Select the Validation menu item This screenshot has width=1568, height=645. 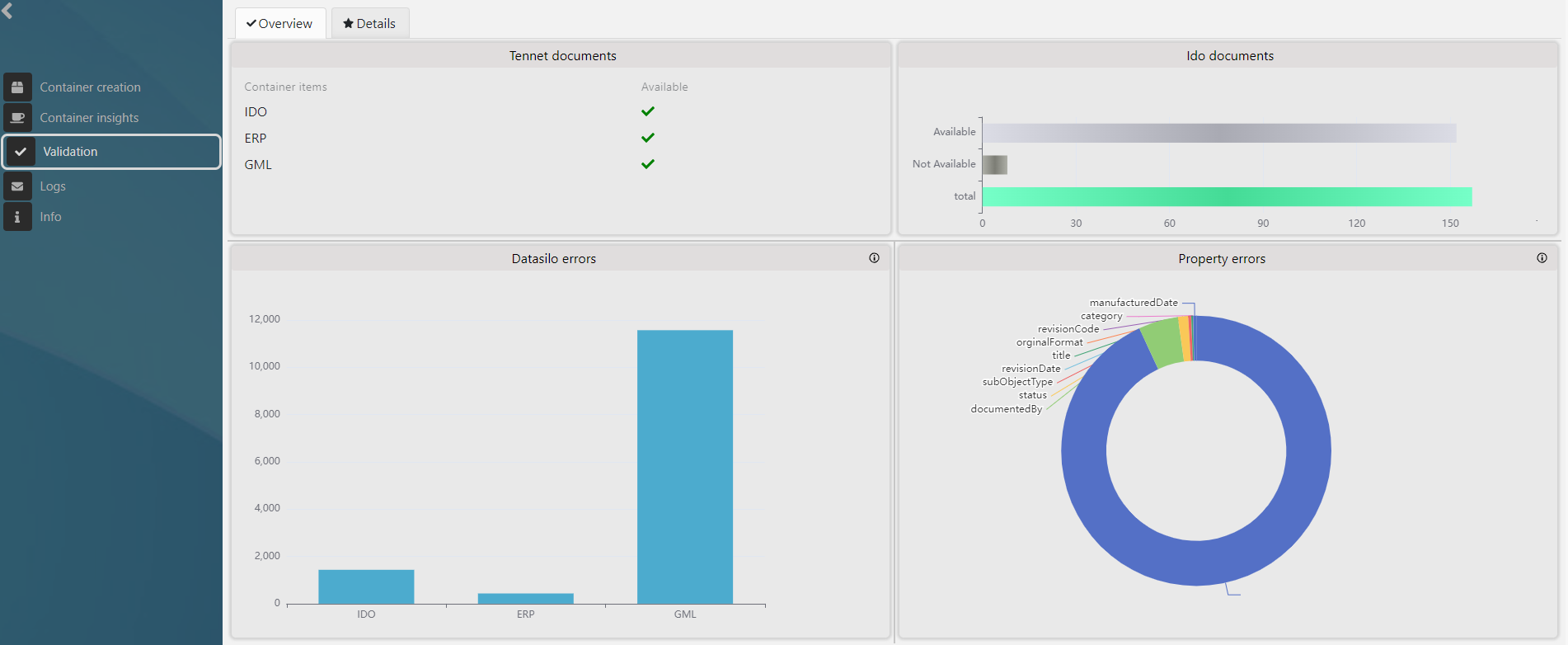point(111,152)
